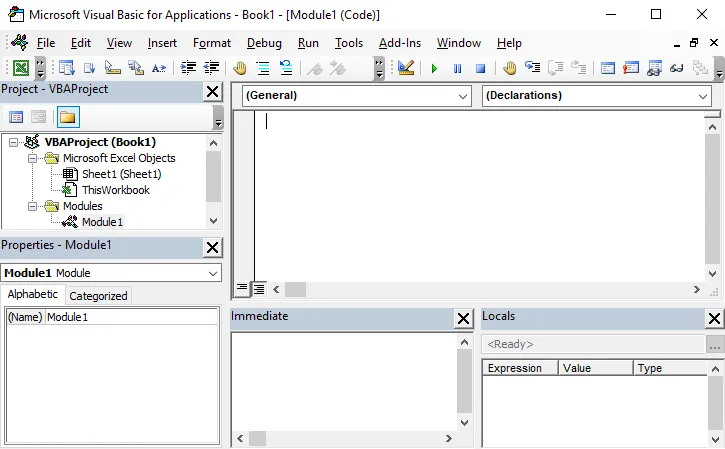
Task: Open the Format menu
Action: pos(212,43)
